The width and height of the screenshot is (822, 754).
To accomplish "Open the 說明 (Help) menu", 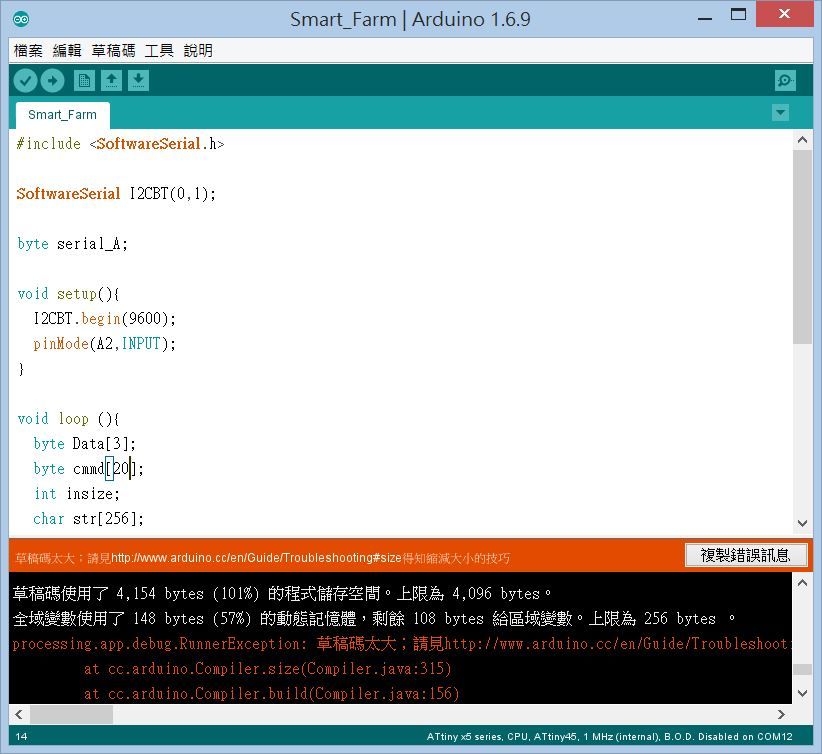I will tap(198, 50).
